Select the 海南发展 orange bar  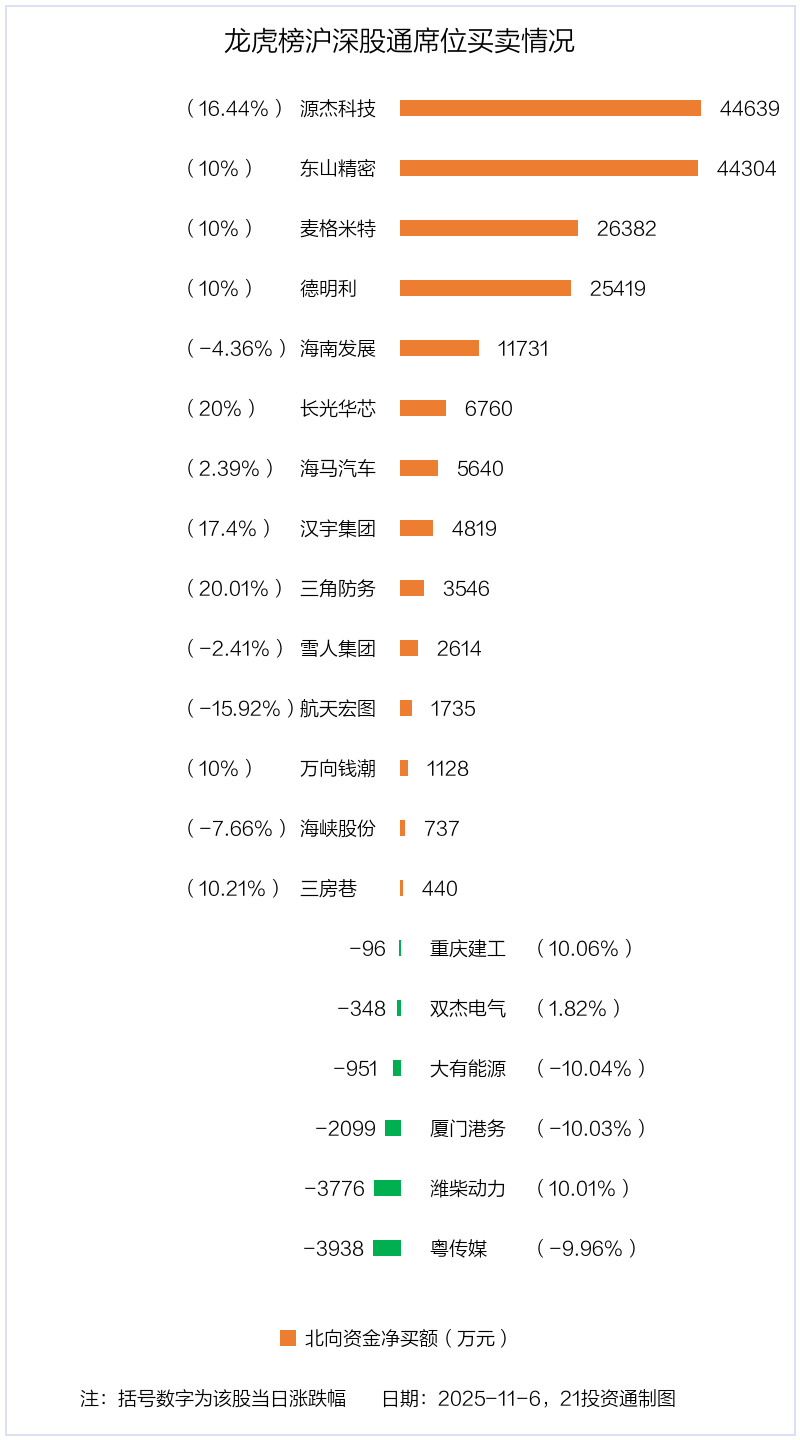[x=439, y=348]
